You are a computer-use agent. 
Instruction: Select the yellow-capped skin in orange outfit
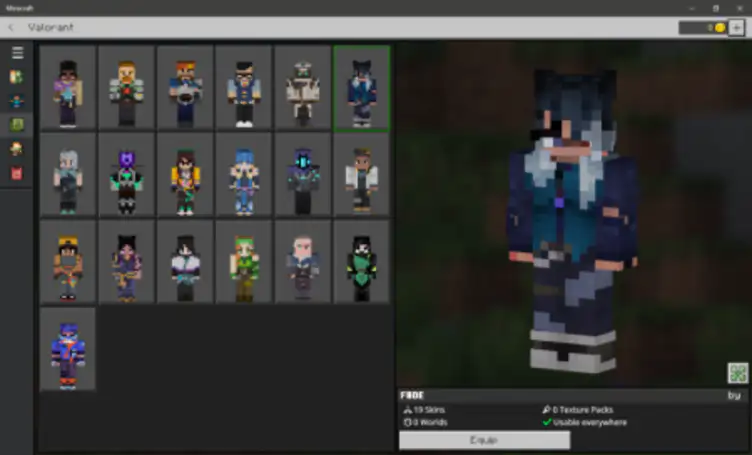(68, 262)
